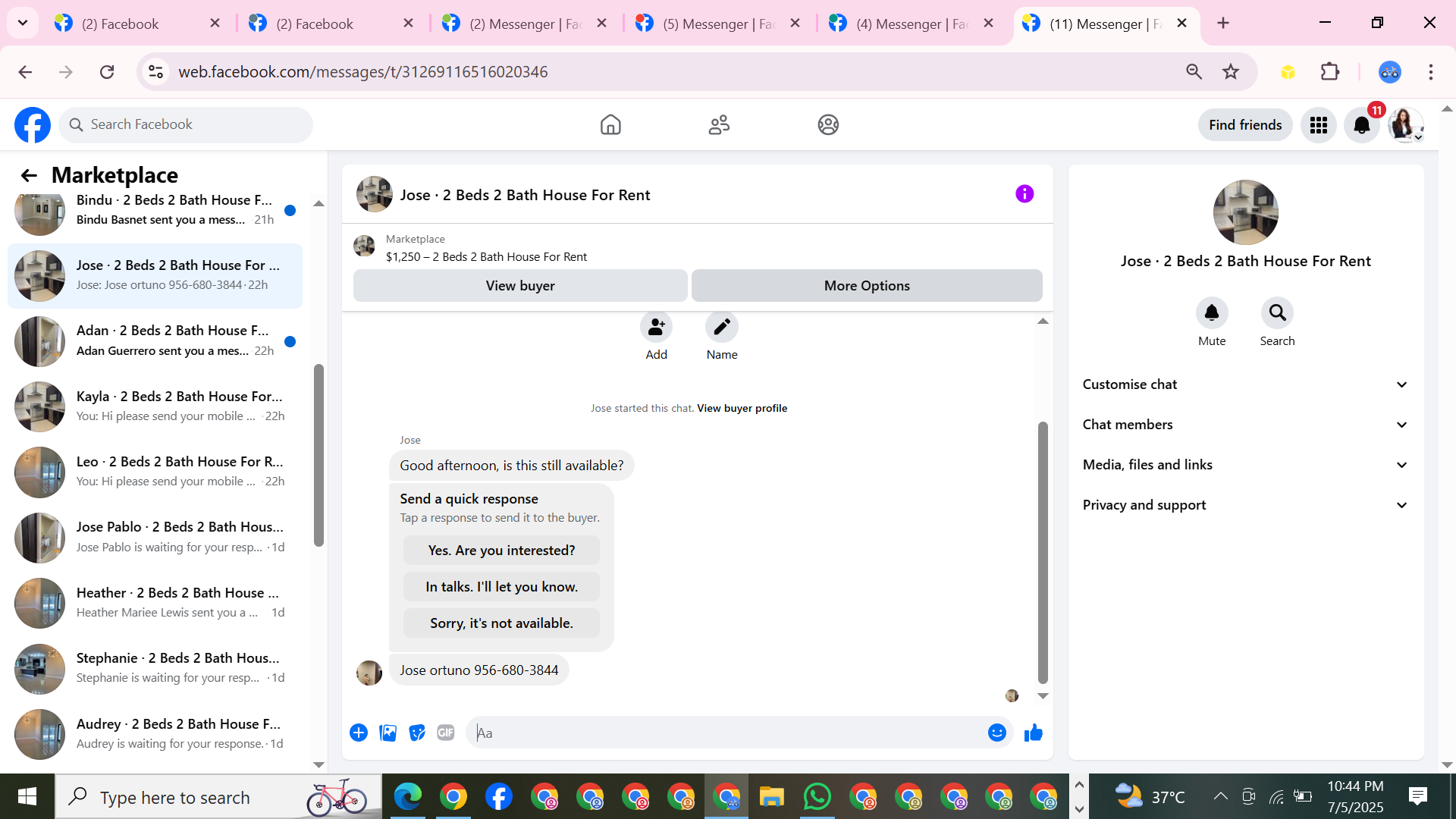
Task: Click the Add people icon
Action: pyautogui.click(x=656, y=328)
